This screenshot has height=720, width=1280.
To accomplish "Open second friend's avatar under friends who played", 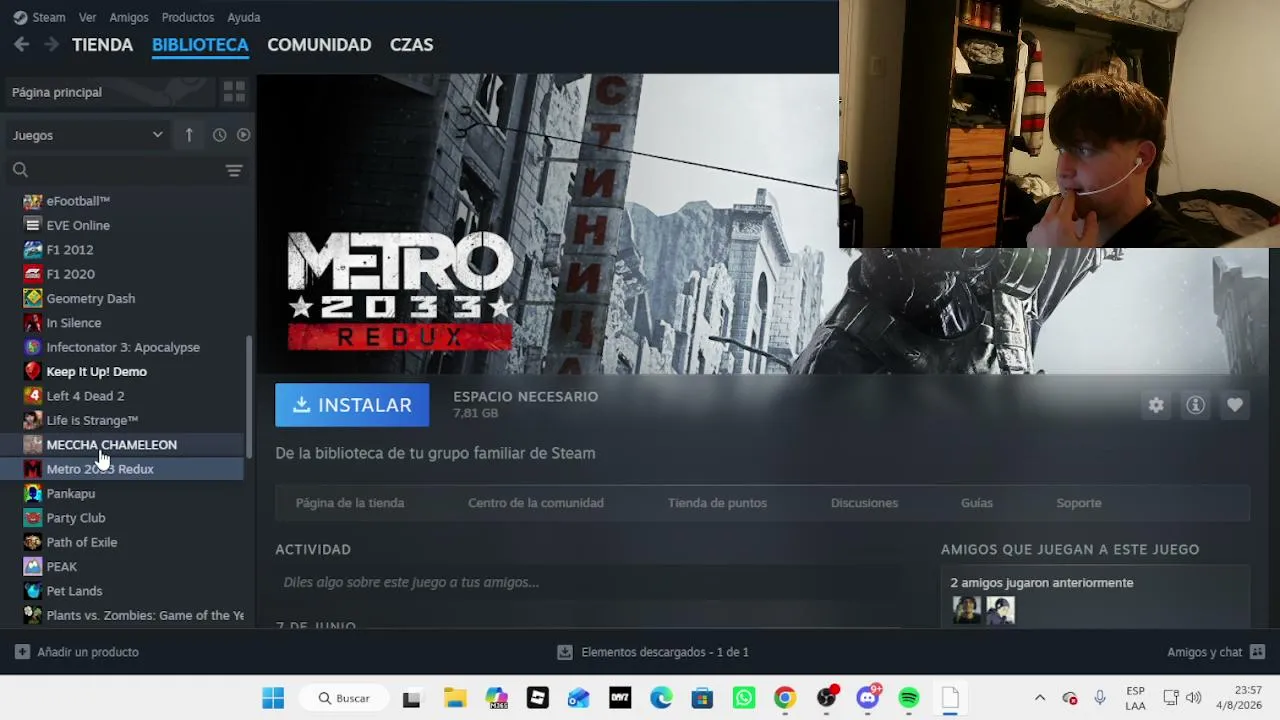I will coord(1001,610).
